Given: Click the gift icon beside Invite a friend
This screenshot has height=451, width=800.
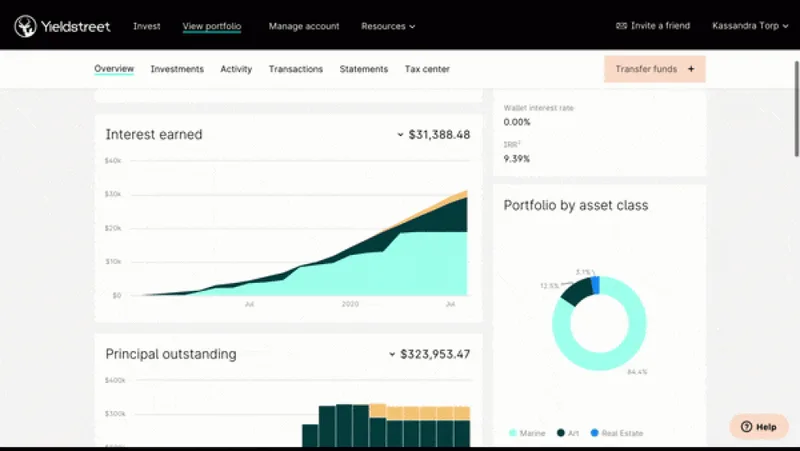Looking at the screenshot, I should pyautogui.click(x=621, y=26).
